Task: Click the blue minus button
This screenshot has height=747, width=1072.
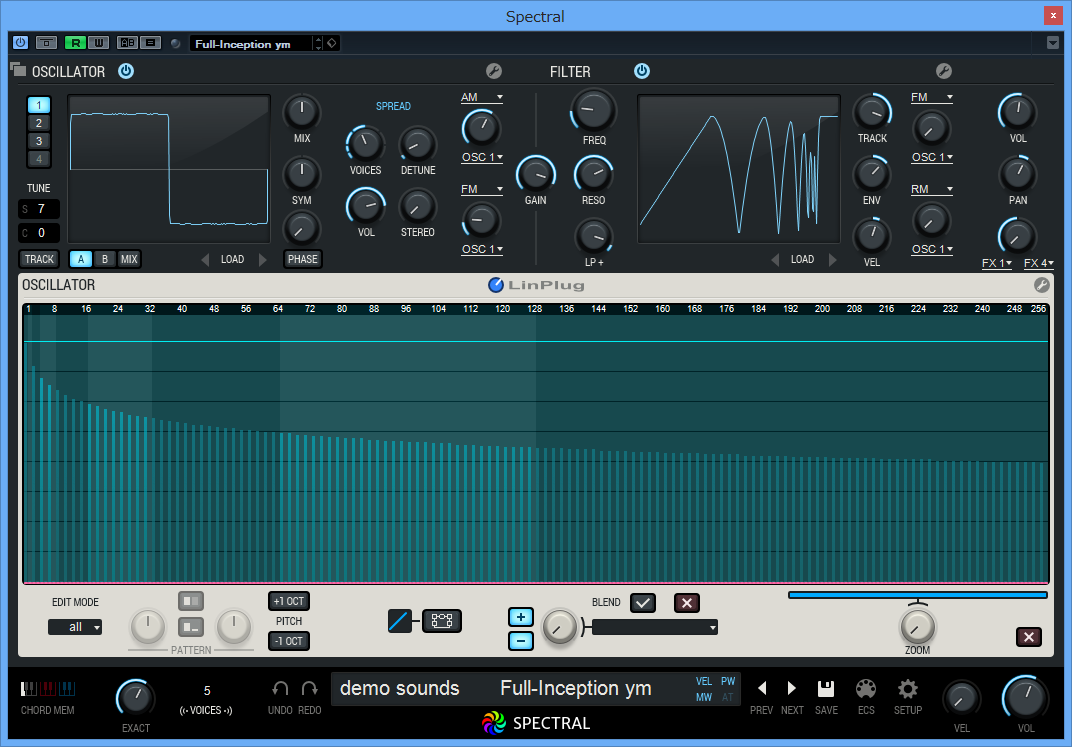Action: pos(521,641)
